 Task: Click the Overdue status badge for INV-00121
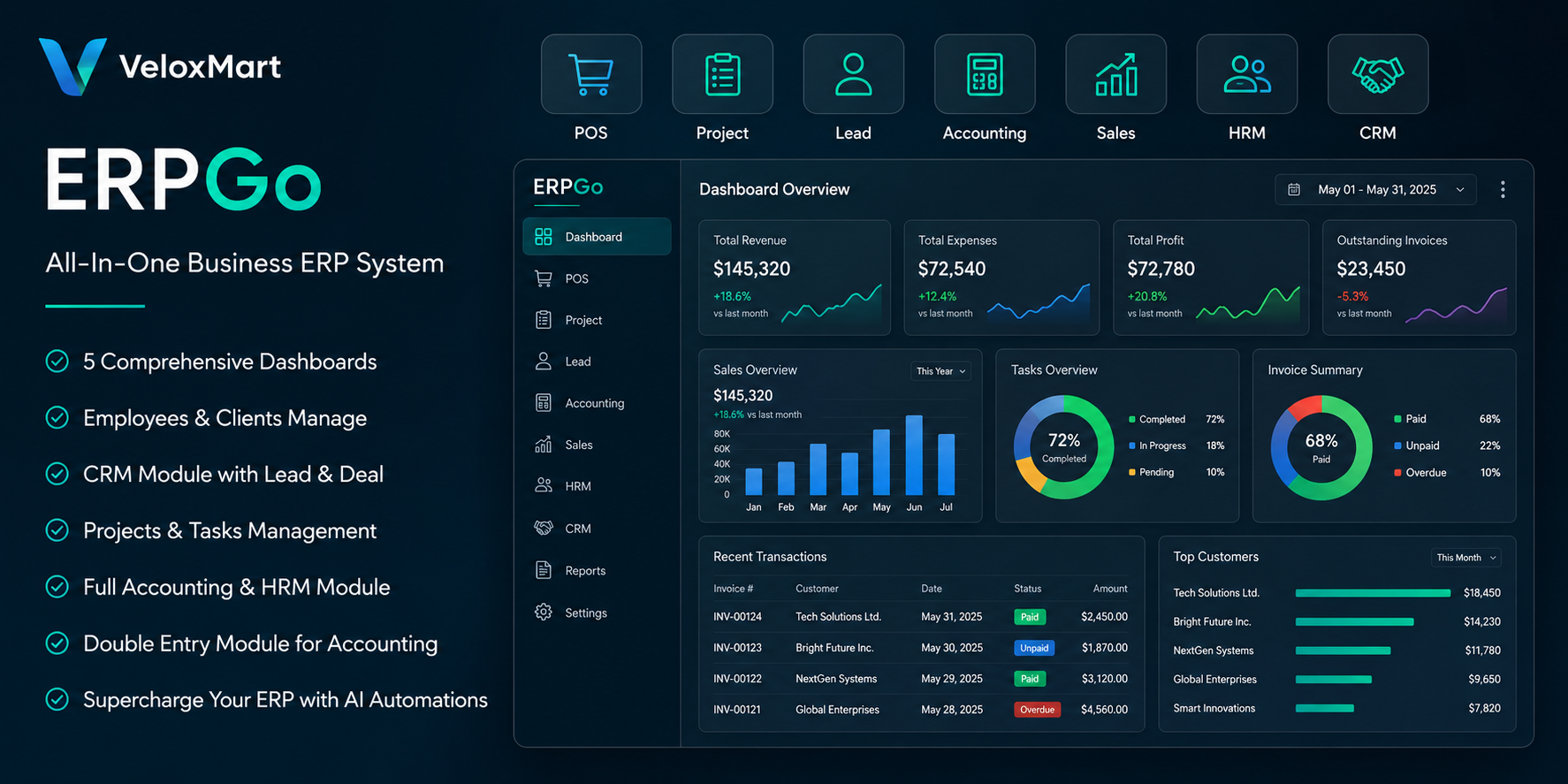point(1038,710)
